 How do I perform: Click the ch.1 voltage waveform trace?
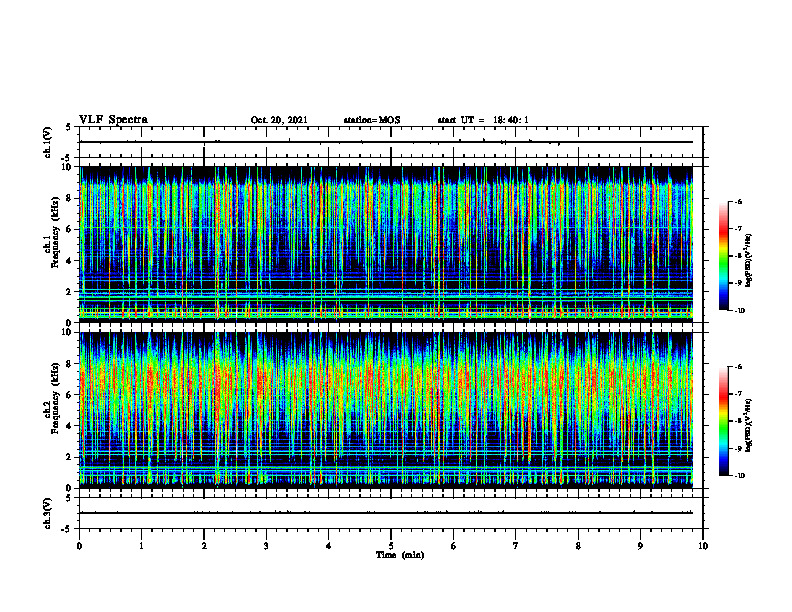point(386,142)
